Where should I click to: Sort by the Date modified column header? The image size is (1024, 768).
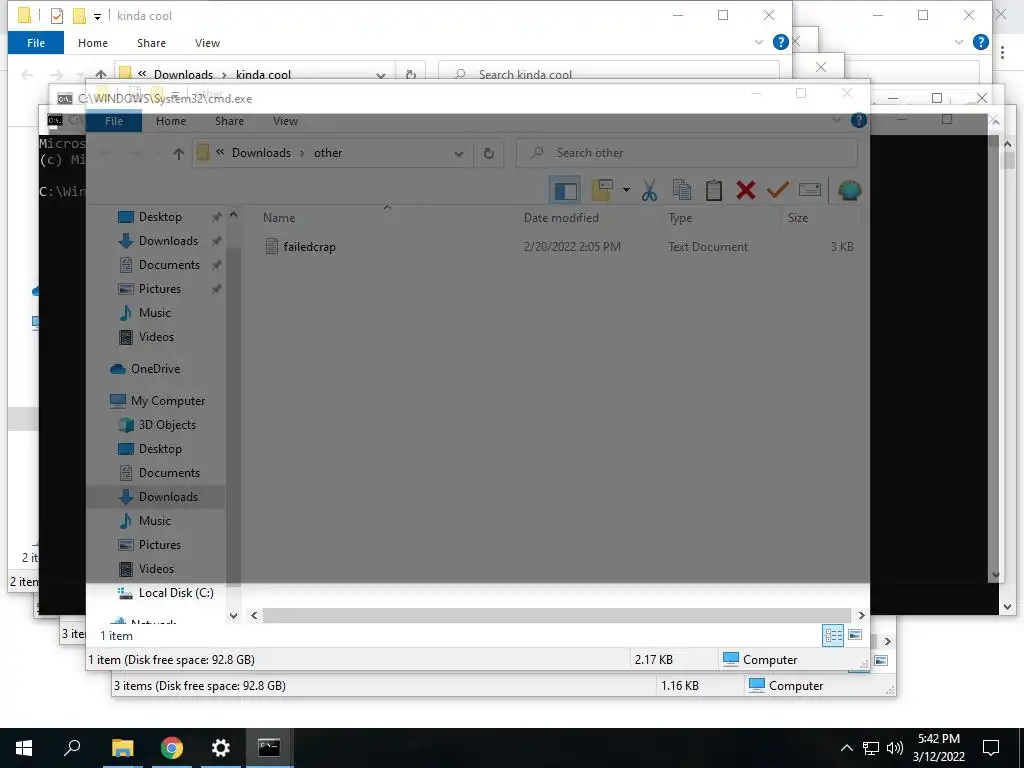point(561,218)
